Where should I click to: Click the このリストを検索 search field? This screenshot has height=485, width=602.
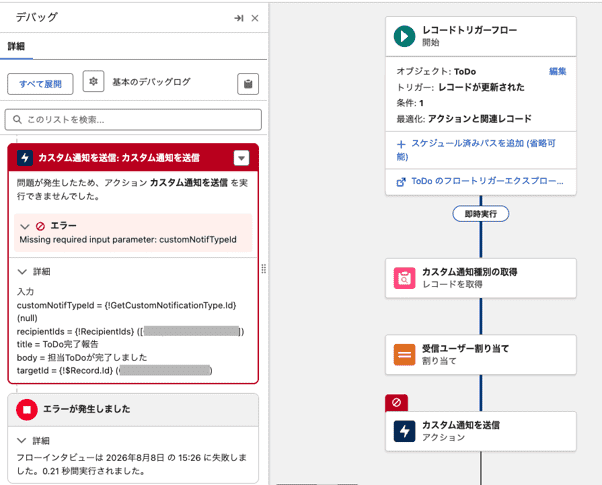(x=133, y=120)
